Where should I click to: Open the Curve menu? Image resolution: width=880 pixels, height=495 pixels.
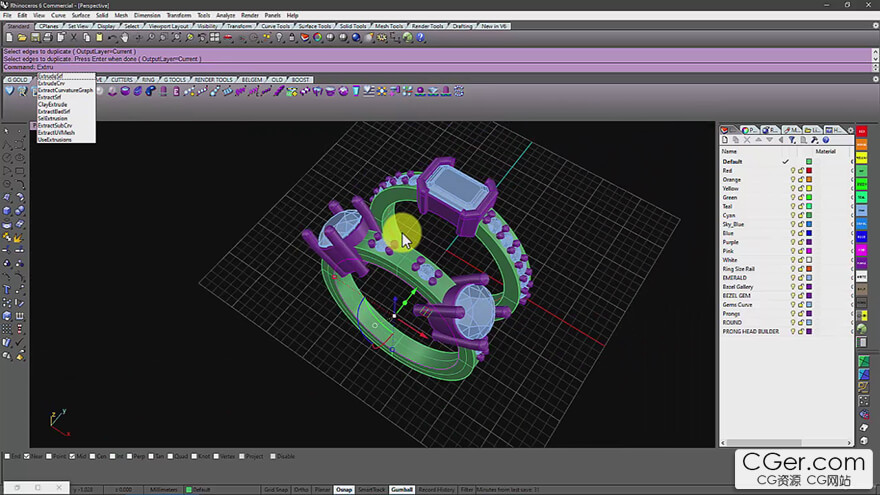pyautogui.click(x=58, y=16)
